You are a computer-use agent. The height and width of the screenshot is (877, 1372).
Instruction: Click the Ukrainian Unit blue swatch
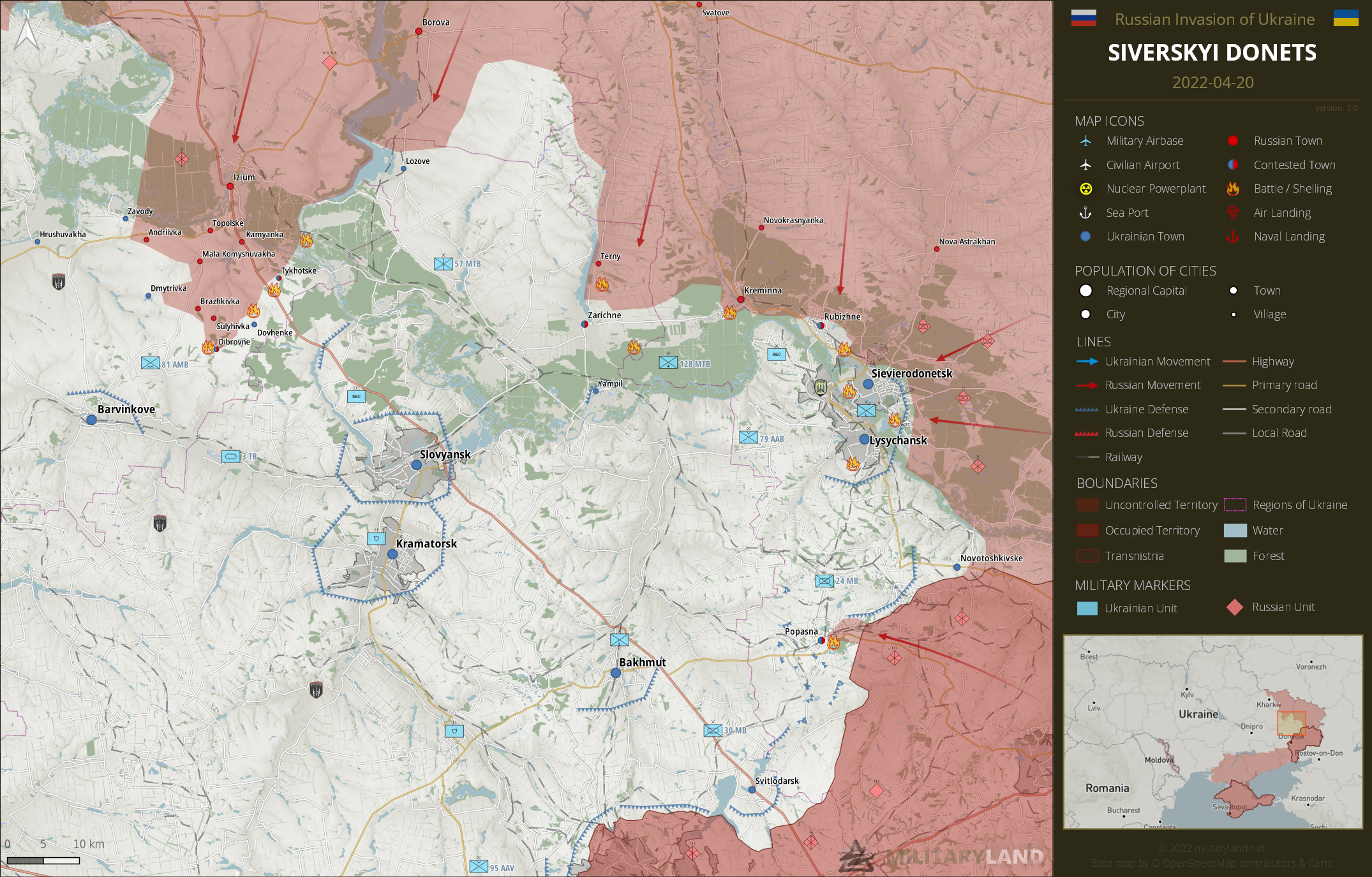coord(1087,608)
